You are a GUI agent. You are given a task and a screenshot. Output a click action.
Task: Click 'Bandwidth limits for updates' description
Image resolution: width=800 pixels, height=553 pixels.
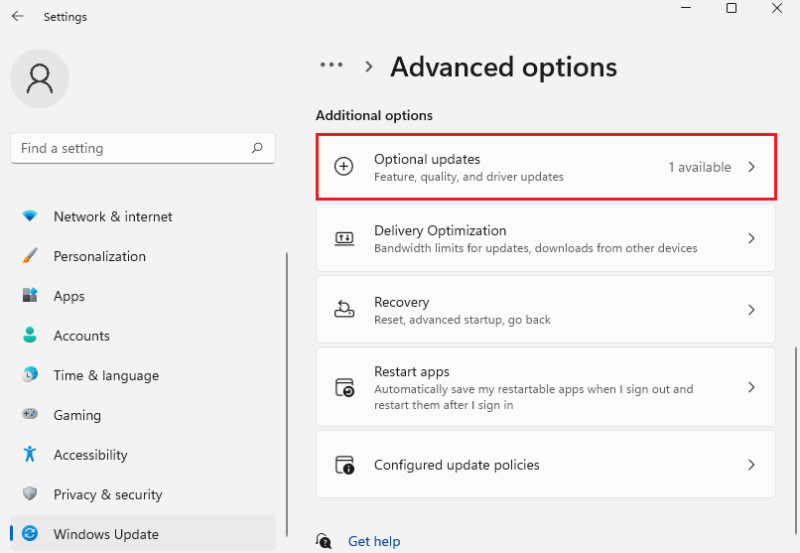point(536,248)
